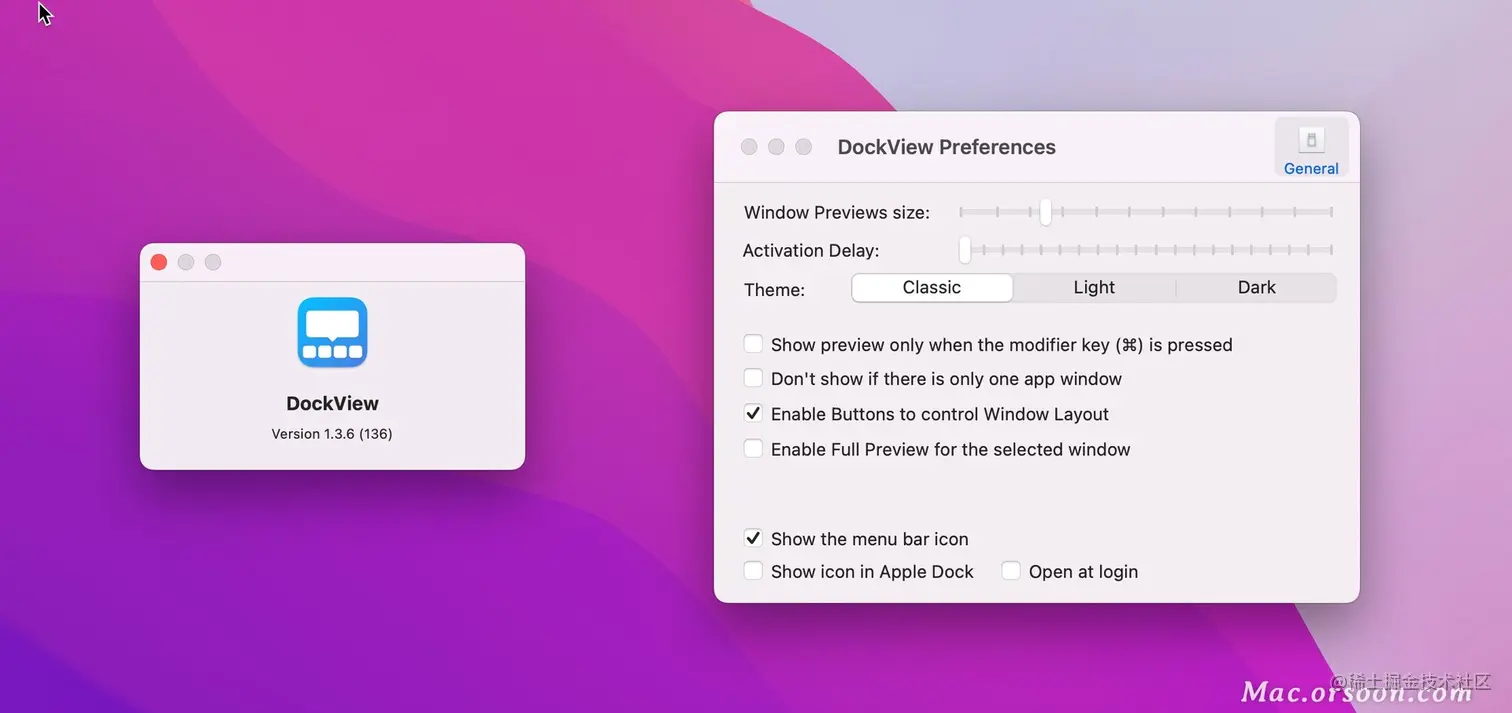Screen dimensions: 1512x713
Task: Select the Classic theme
Action: coord(932,288)
